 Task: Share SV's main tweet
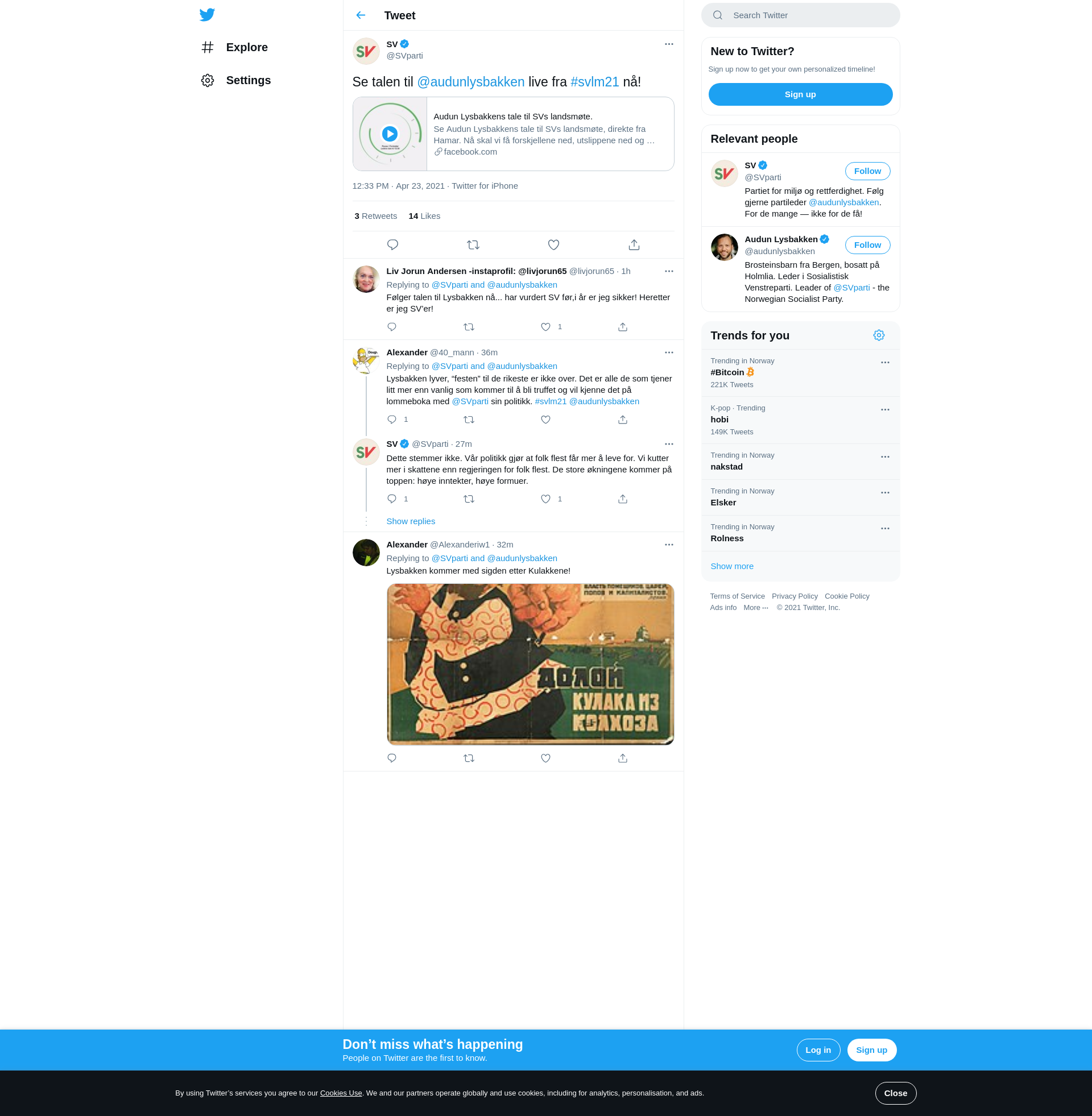click(x=634, y=245)
